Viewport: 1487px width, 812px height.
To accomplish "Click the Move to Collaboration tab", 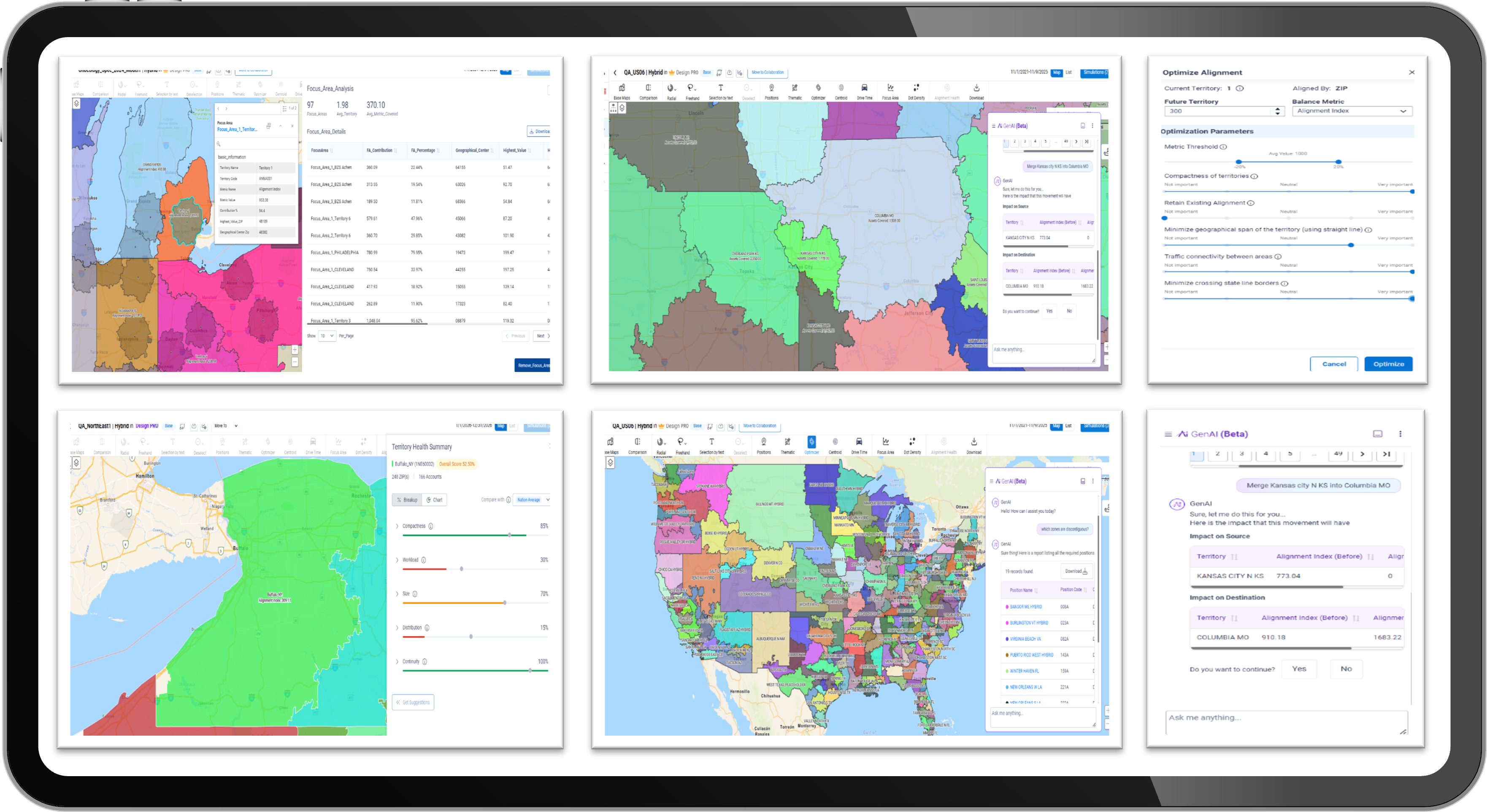I will tap(768, 73).
